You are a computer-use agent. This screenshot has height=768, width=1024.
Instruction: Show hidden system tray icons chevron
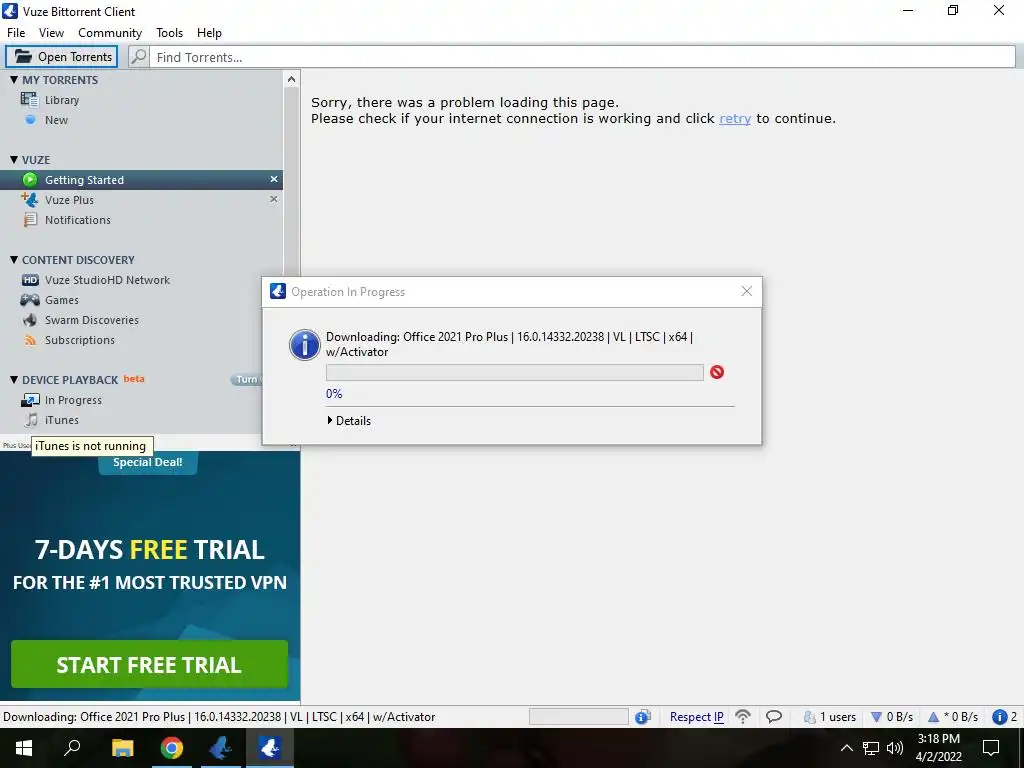(846, 748)
